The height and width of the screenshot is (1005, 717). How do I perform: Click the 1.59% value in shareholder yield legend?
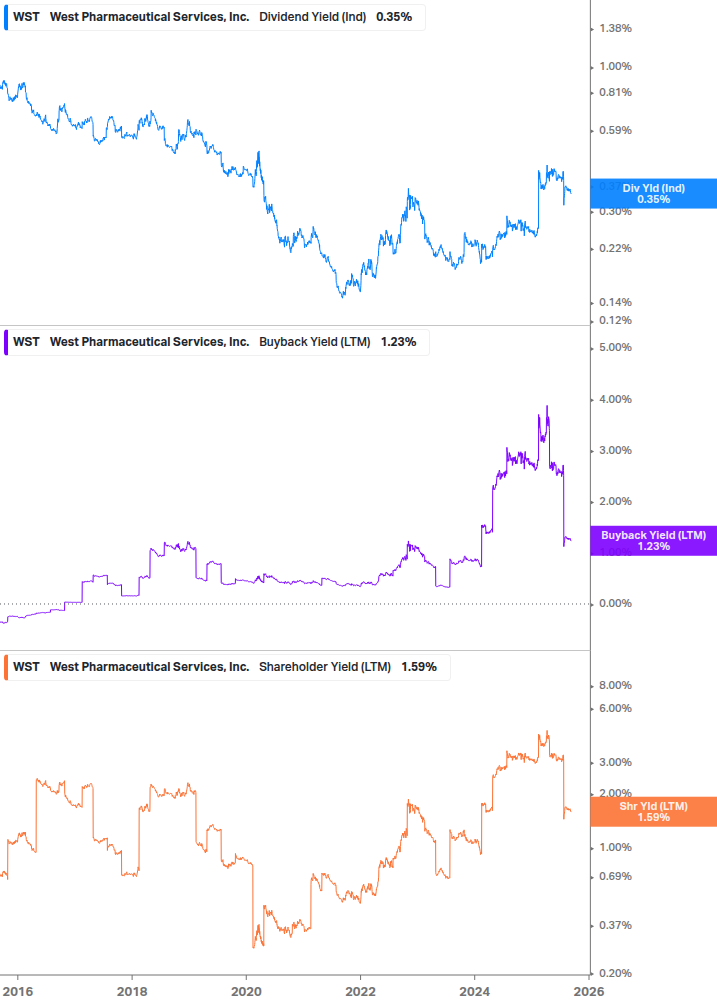pos(419,667)
